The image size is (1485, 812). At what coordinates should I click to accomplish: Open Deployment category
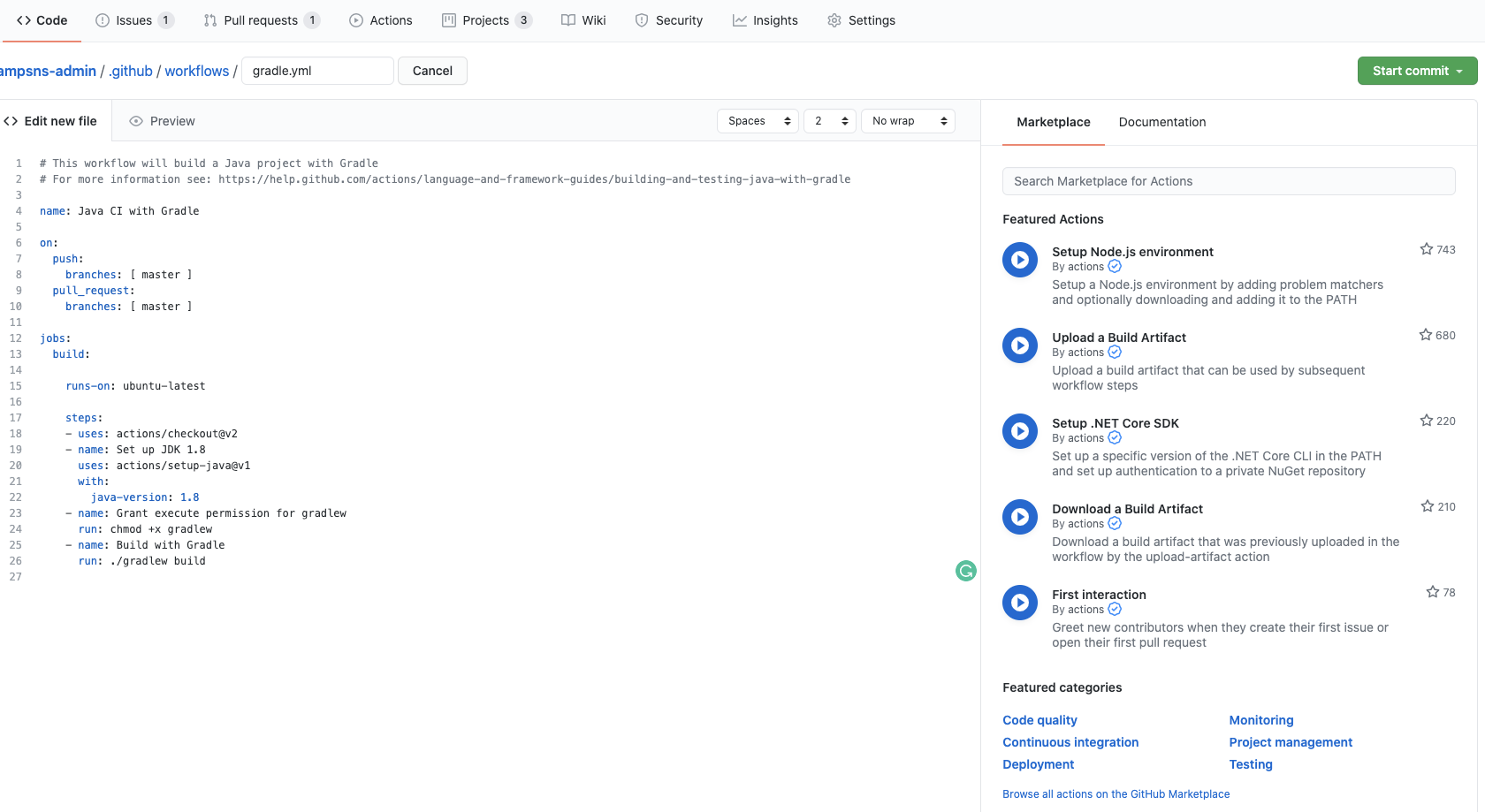[1038, 764]
